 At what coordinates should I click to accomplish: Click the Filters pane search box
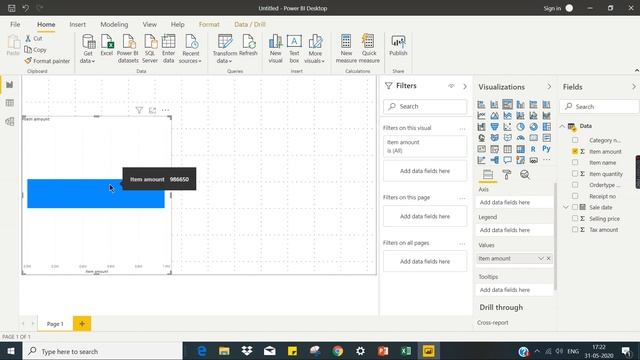(425, 107)
